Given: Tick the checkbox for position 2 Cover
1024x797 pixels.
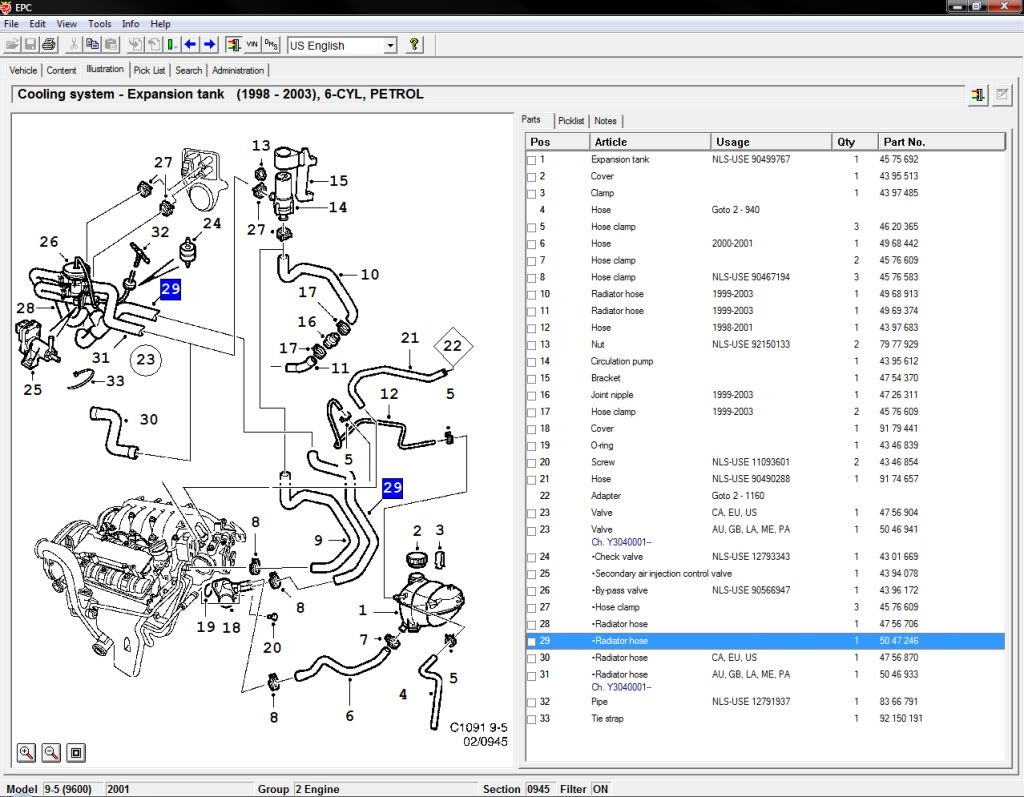Looking at the screenshot, I should 532,177.
